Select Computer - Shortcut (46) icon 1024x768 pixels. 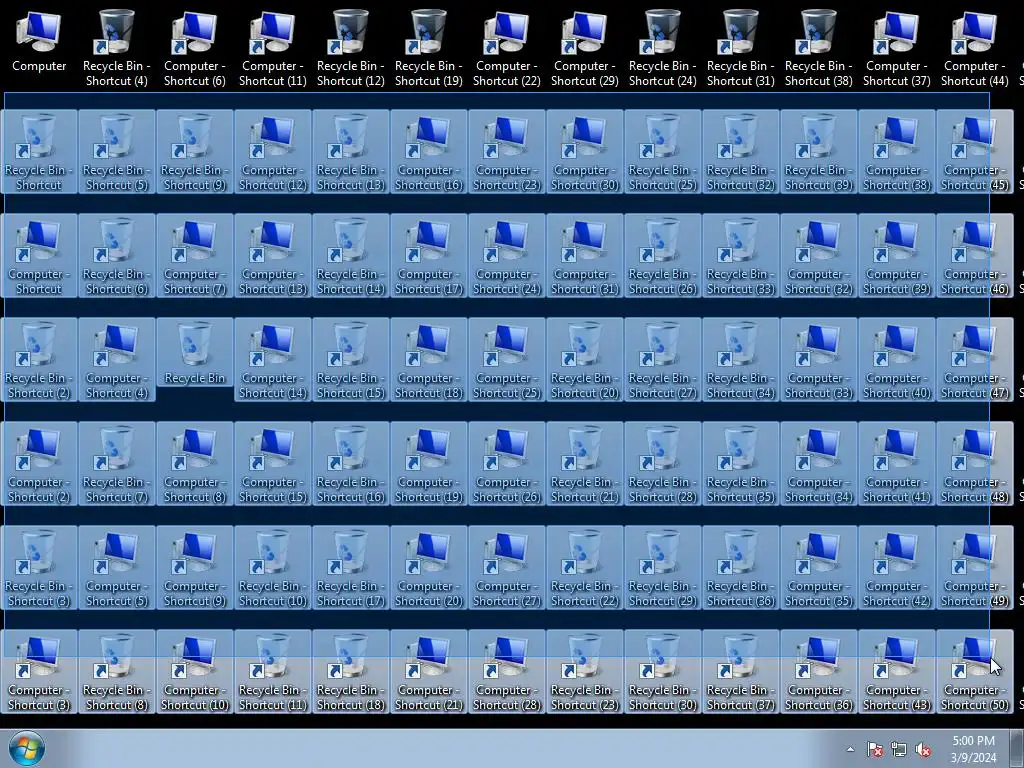tap(975, 255)
